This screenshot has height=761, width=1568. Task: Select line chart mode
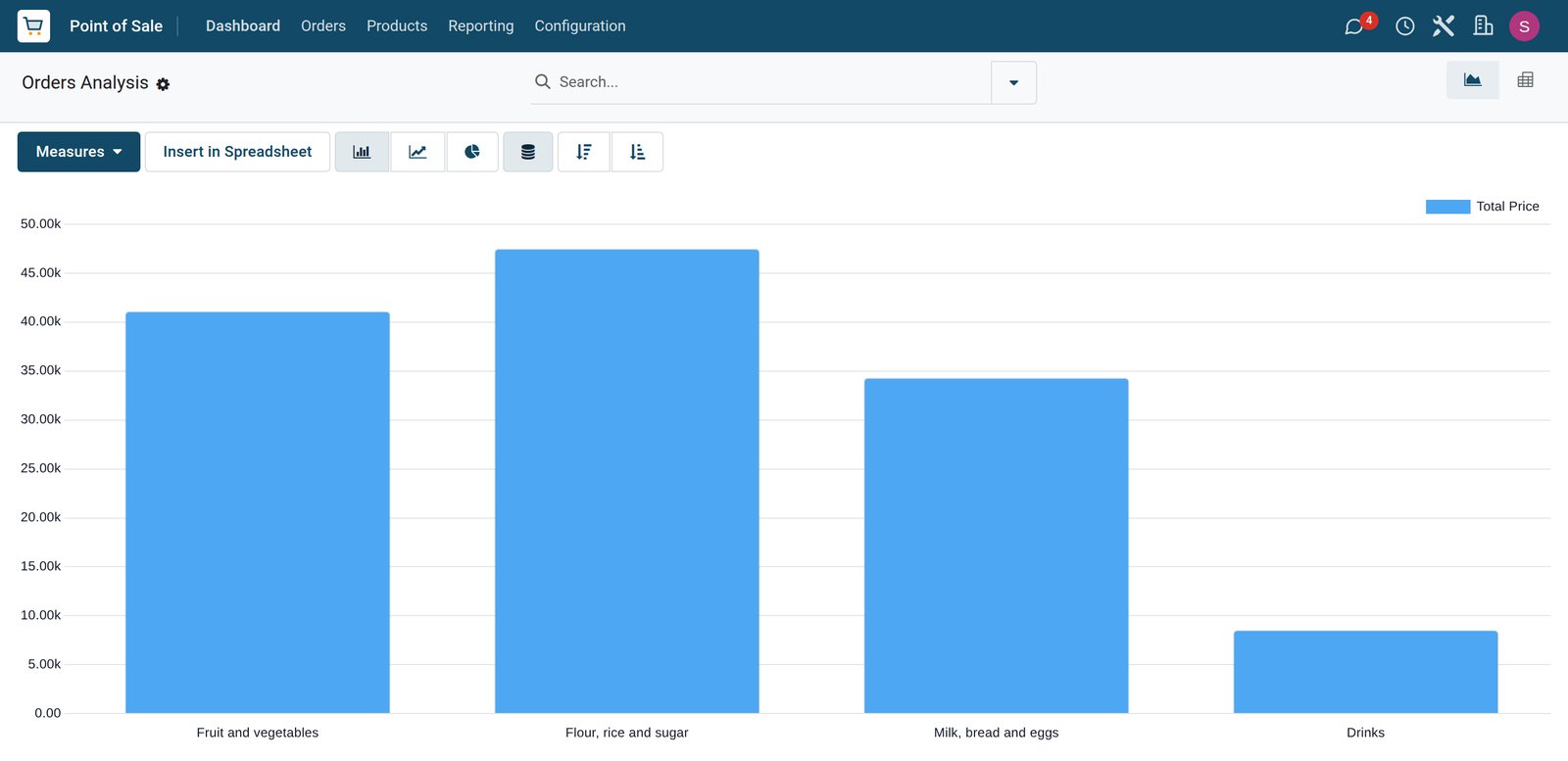[x=417, y=152]
